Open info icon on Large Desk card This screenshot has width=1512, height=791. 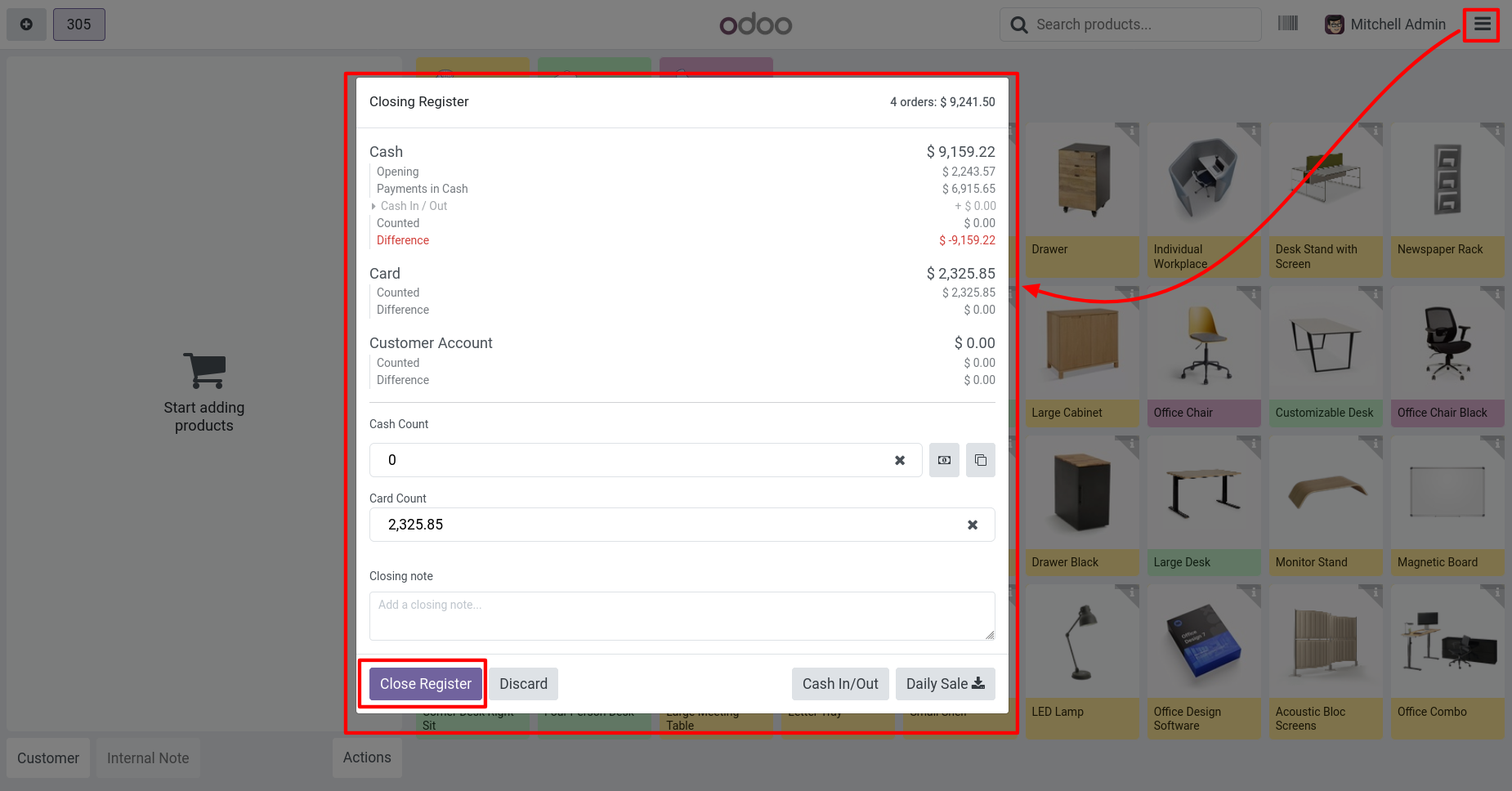click(1253, 443)
